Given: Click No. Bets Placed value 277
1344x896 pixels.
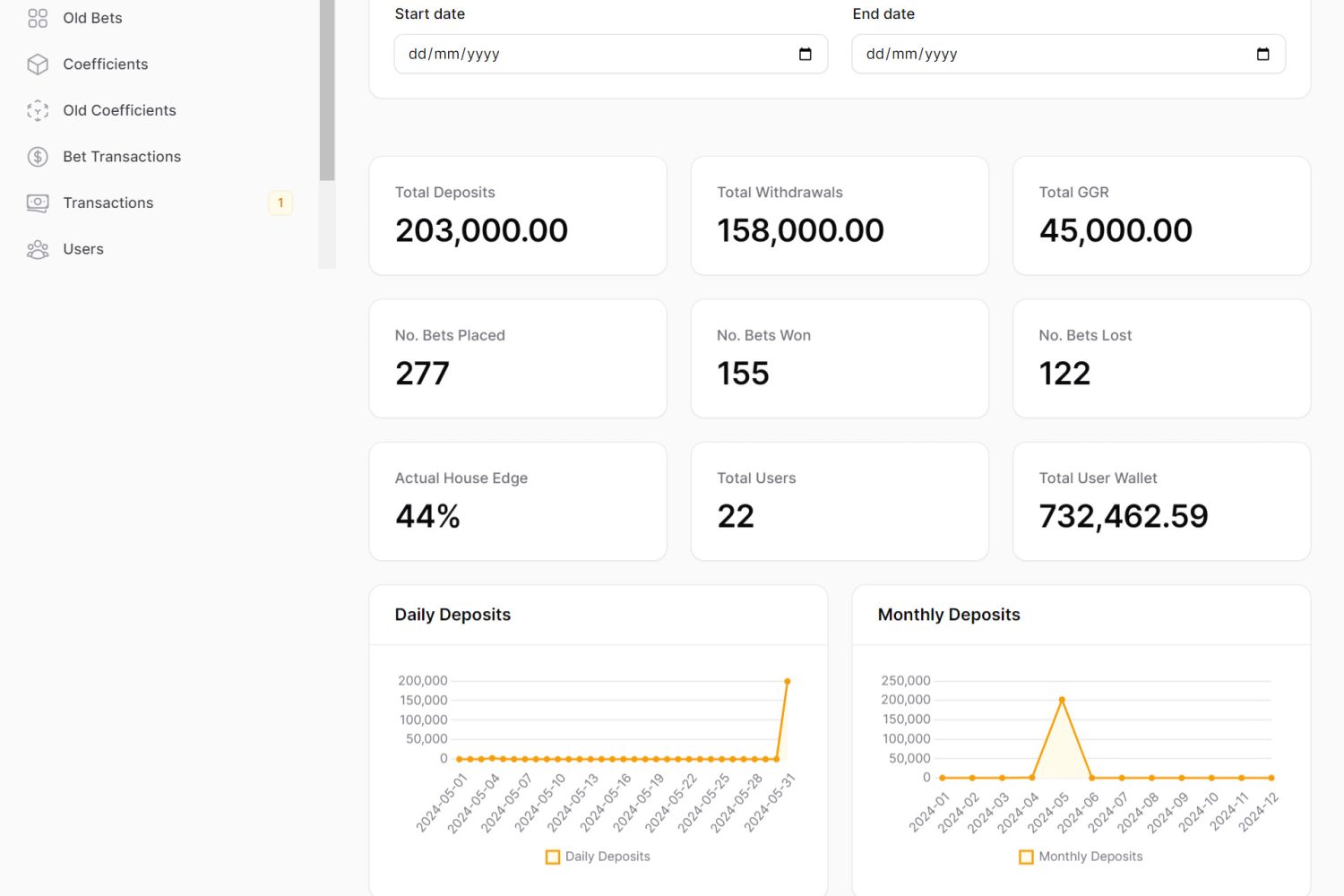Looking at the screenshot, I should tap(422, 373).
